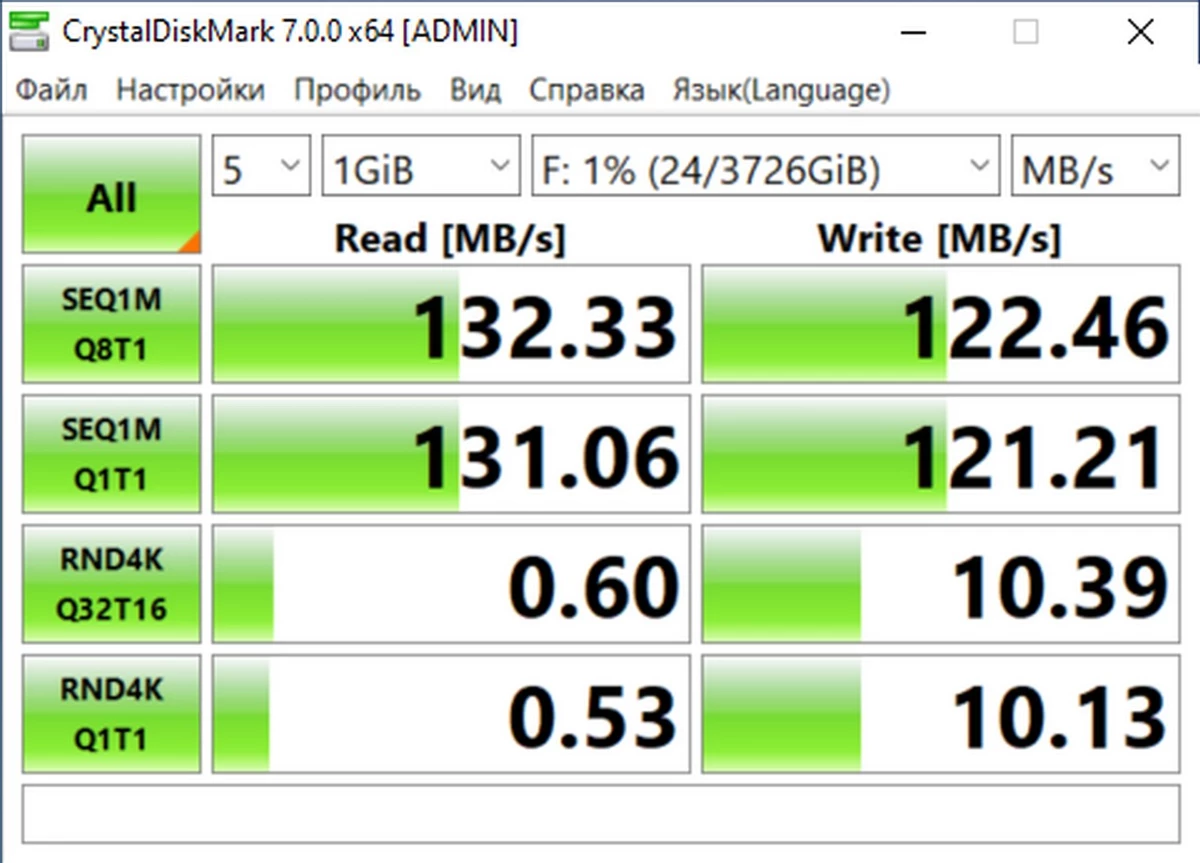Open the Настройки menu

[191, 90]
